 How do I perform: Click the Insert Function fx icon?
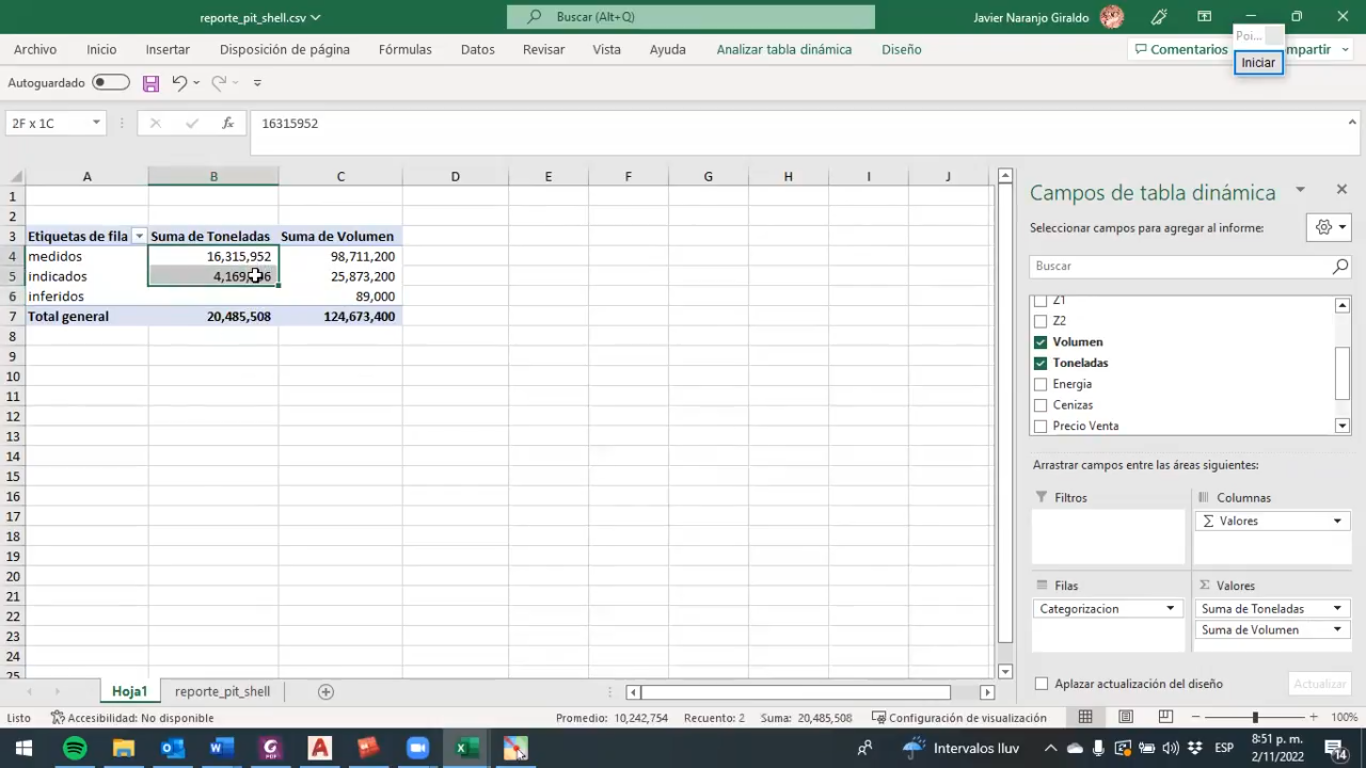point(228,123)
